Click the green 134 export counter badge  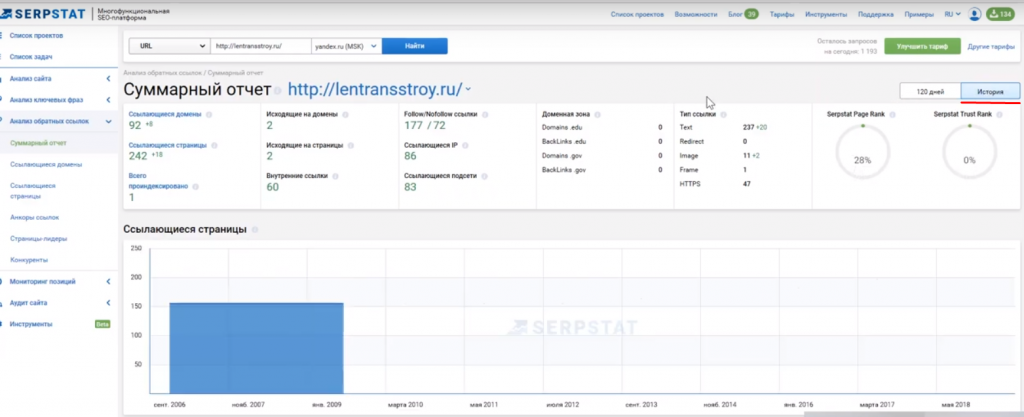tap(1001, 14)
